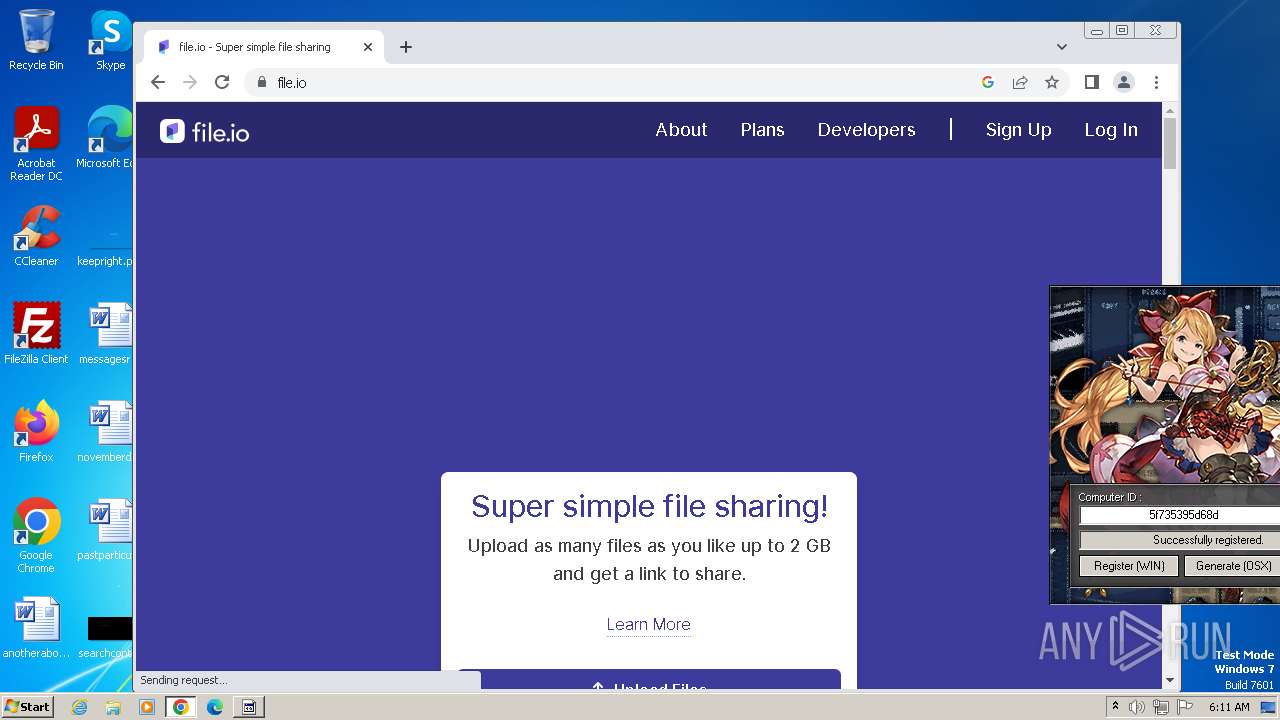This screenshot has width=1280, height=720.
Task: Select the file.io browser tab
Action: (263, 47)
